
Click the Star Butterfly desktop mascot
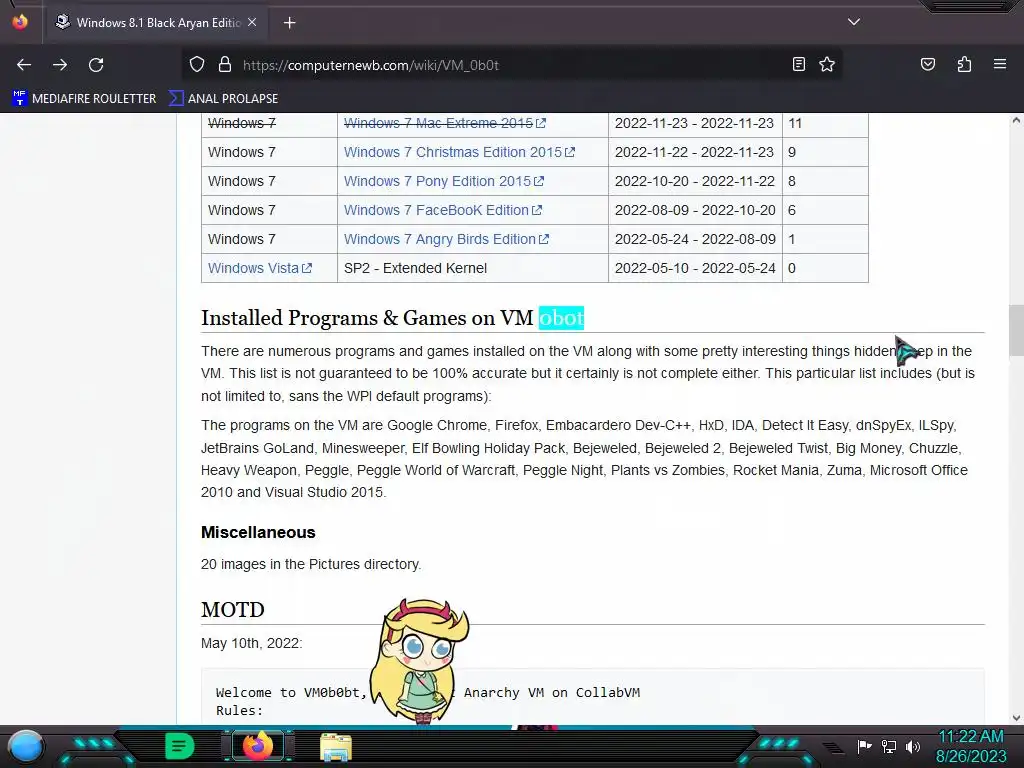pyautogui.click(x=420, y=660)
